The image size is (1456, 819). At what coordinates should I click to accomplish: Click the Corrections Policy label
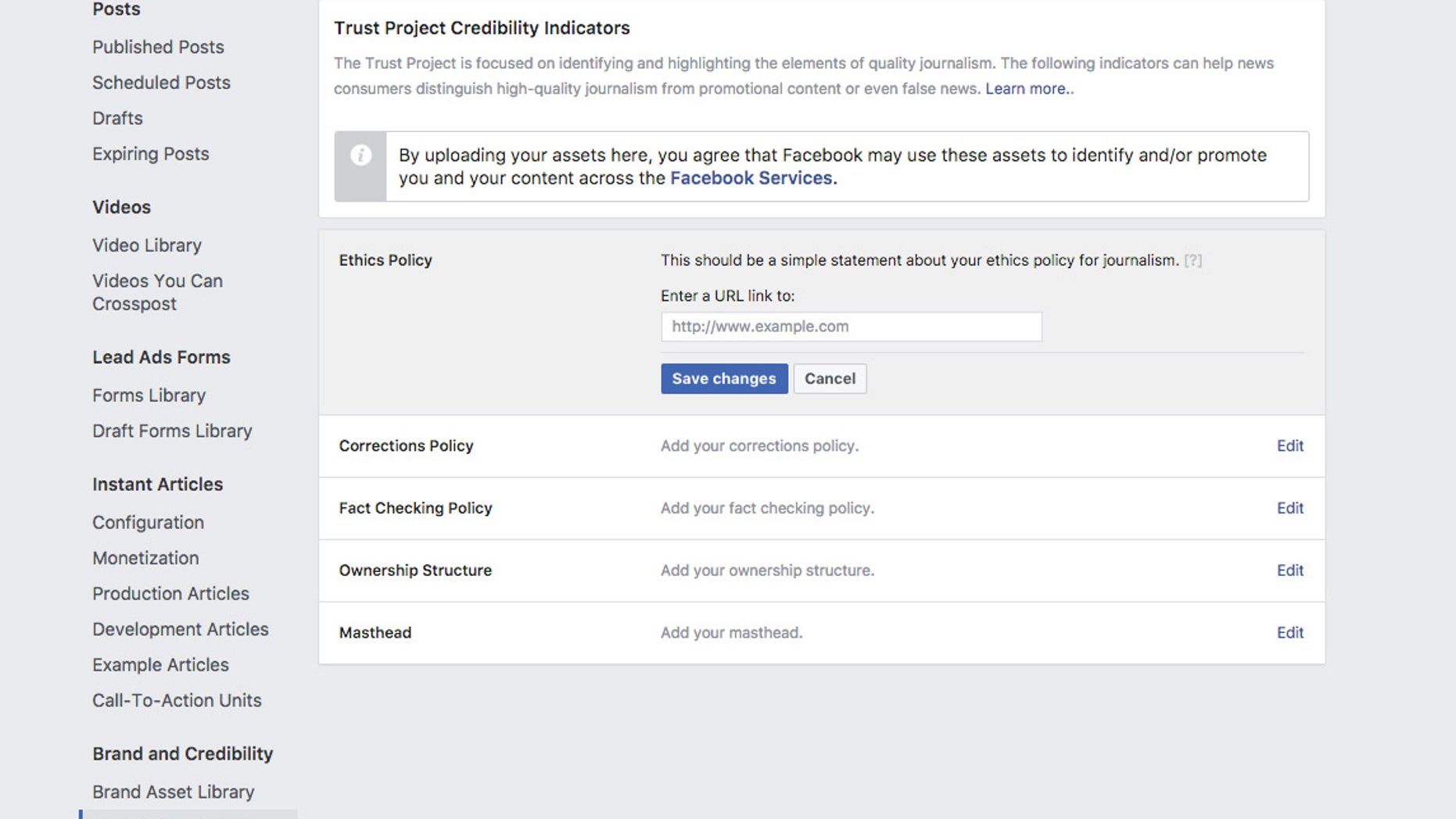click(406, 445)
